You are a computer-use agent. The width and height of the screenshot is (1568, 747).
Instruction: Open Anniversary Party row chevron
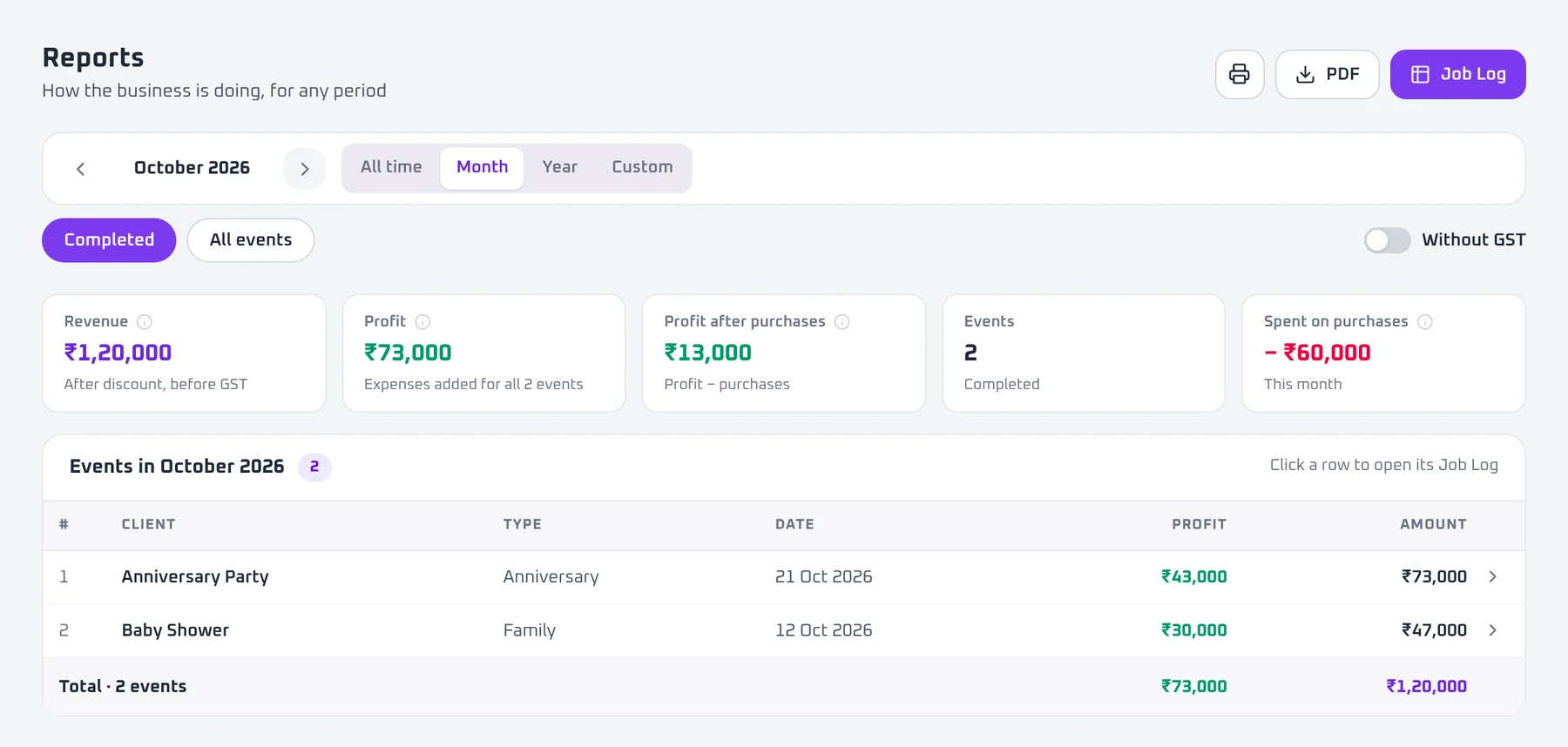click(1493, 577)
